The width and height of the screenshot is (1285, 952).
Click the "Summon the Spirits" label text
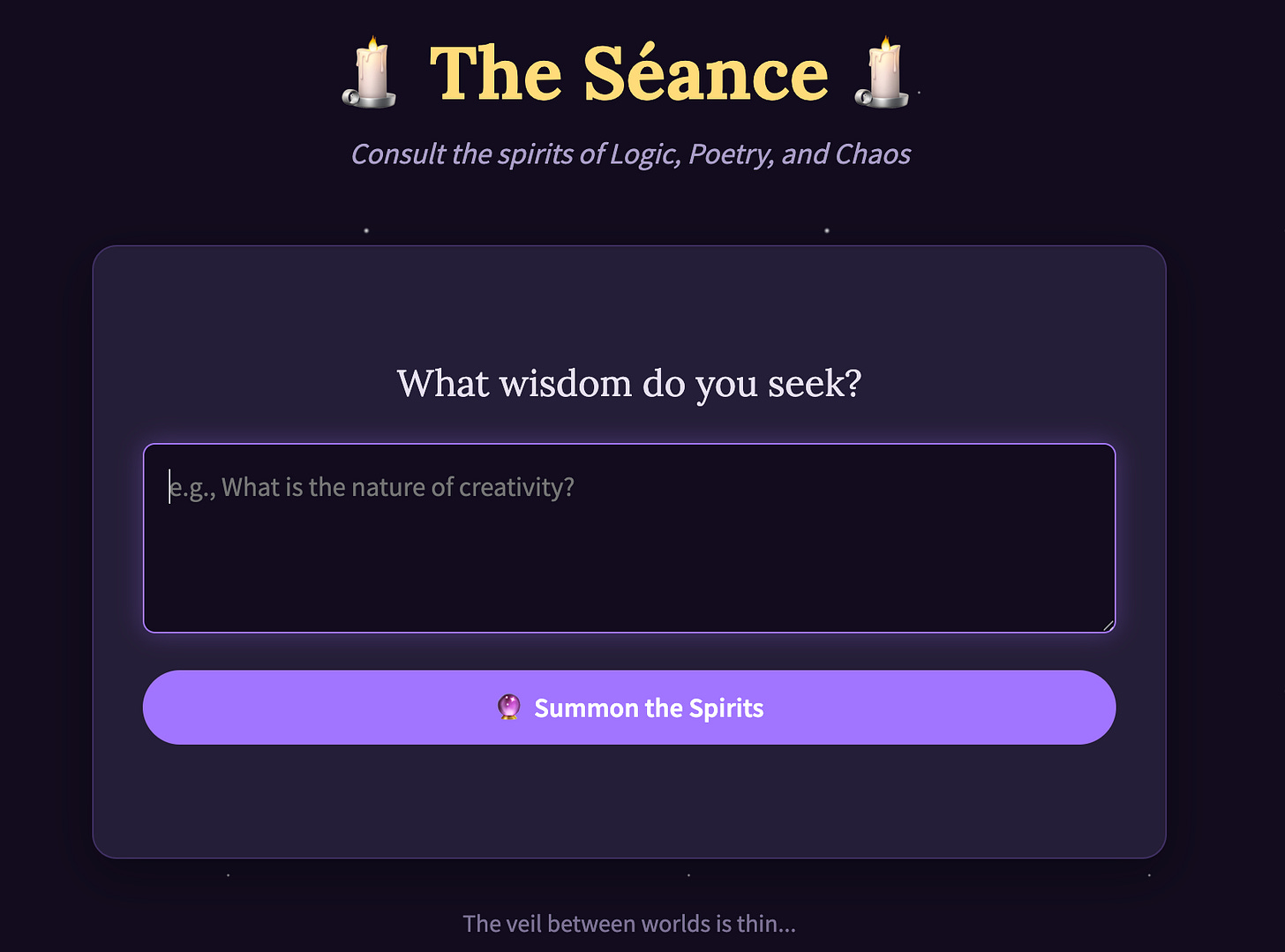(x=649, y=708)
